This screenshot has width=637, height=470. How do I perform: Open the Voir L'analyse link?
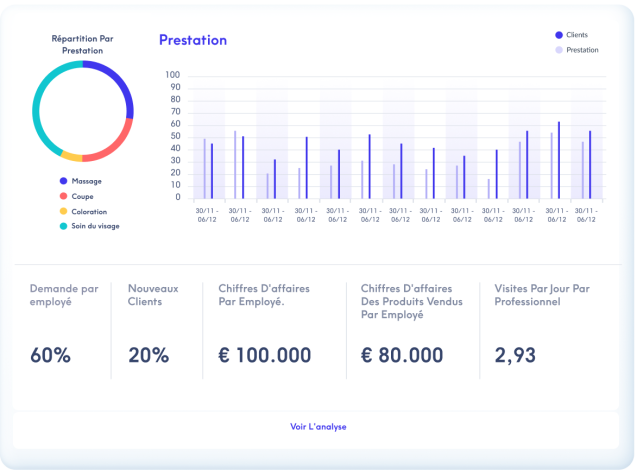point(318,426)
